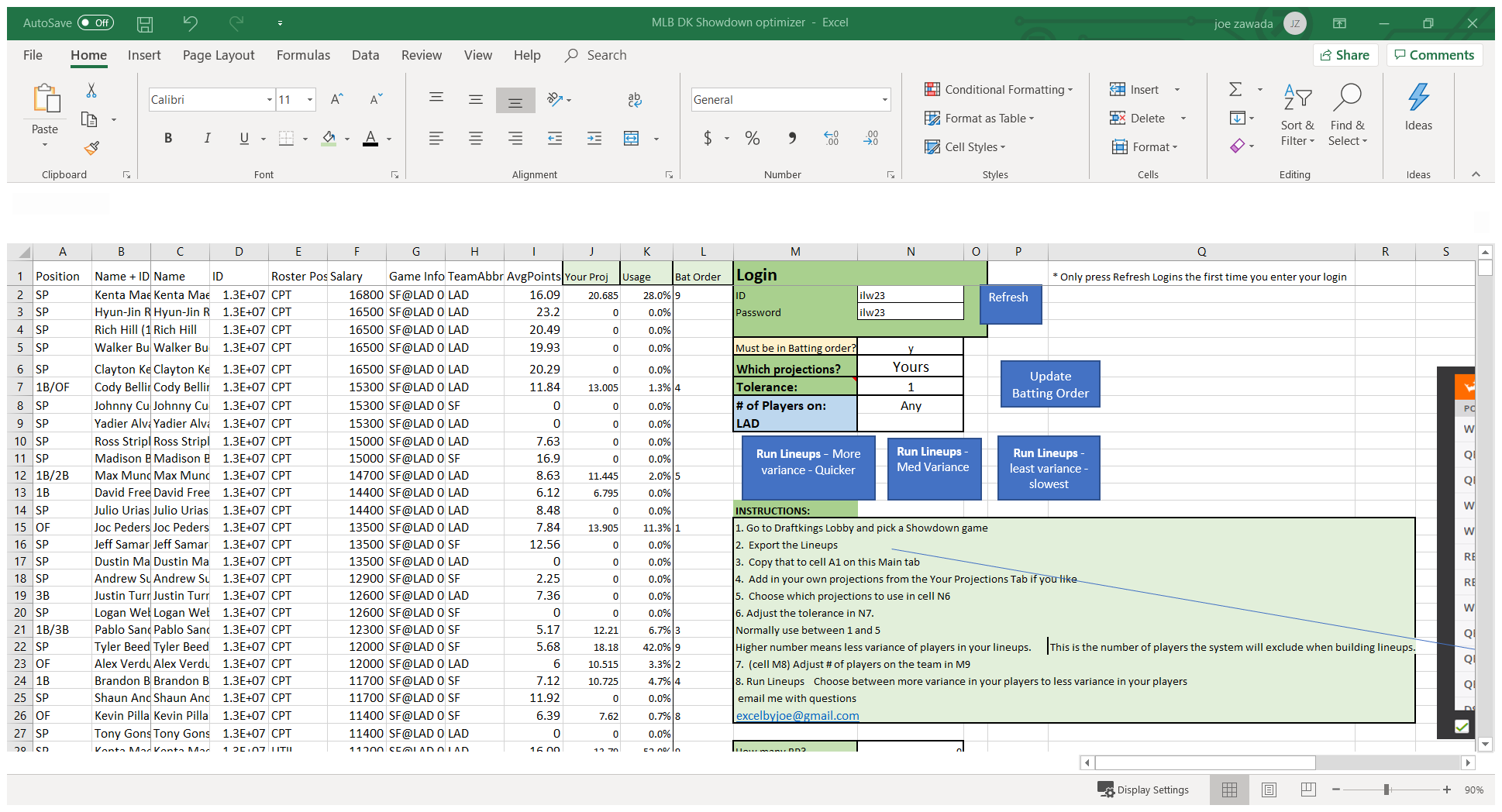Click the Wrap Text icon
The width and height of the screenshot is (1502, 812).
[635, 99]
